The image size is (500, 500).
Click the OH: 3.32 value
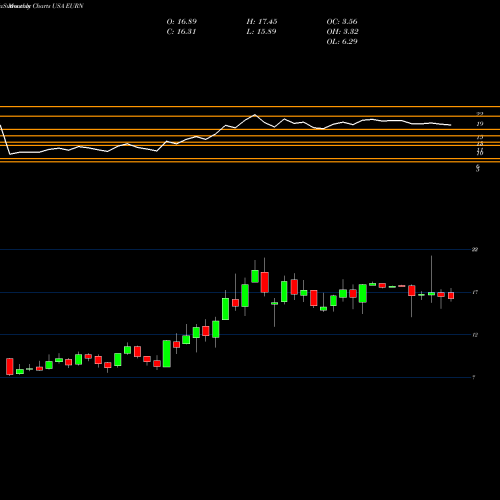342,32
